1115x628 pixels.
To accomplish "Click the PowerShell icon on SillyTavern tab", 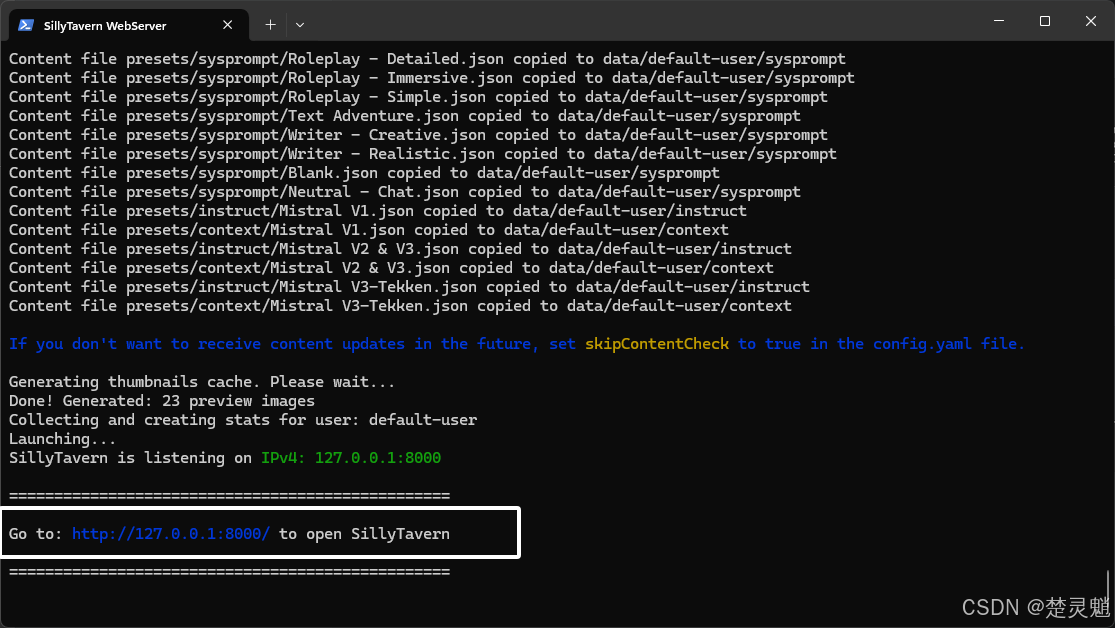I will click(26, 25).
